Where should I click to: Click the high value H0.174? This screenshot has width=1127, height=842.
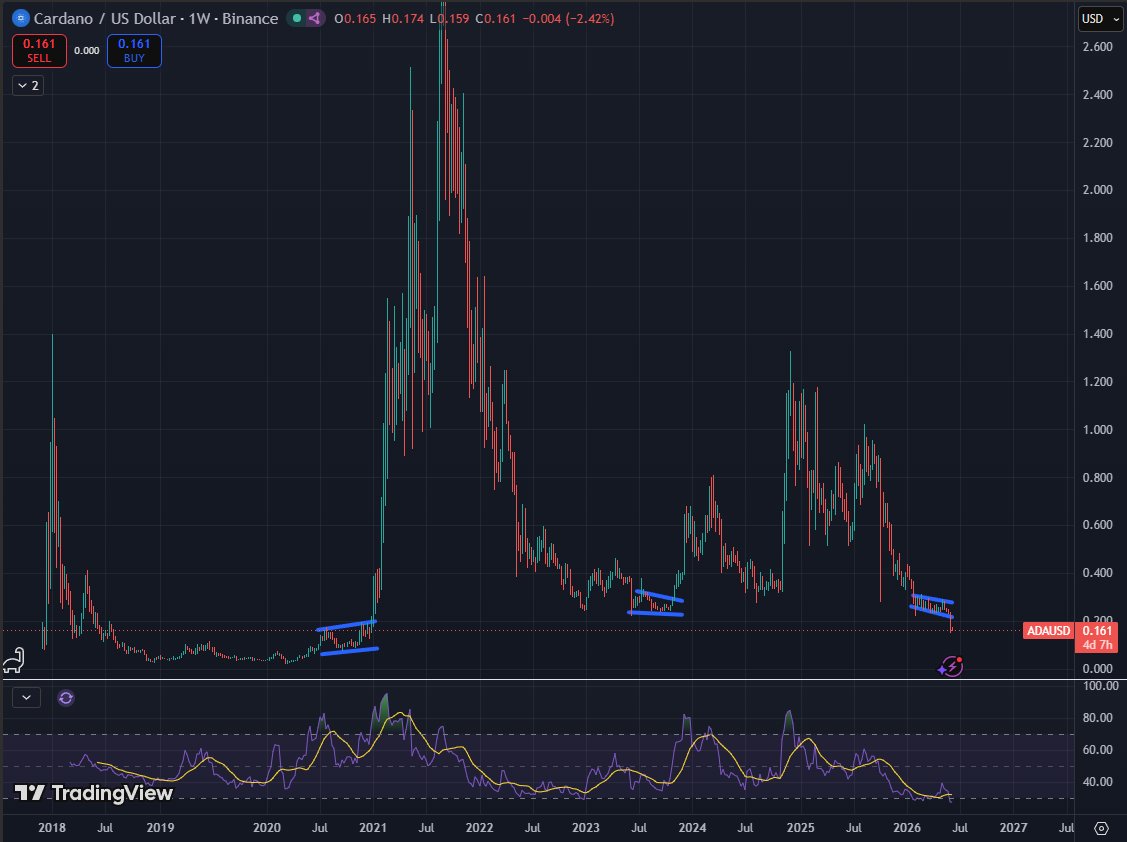402,19
